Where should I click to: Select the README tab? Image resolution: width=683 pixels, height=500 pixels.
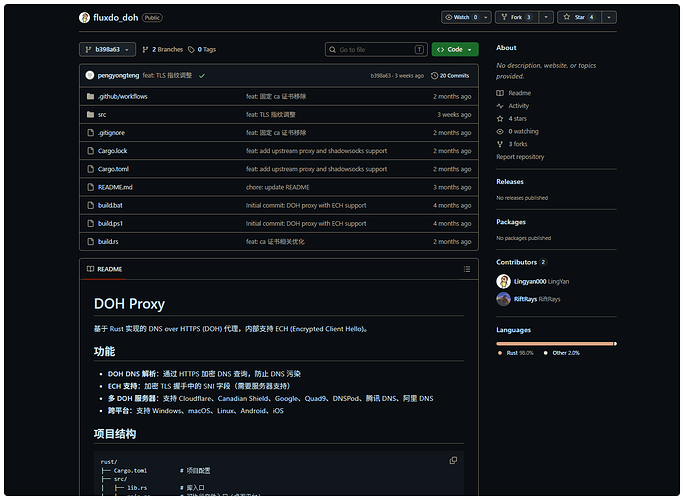105,269
